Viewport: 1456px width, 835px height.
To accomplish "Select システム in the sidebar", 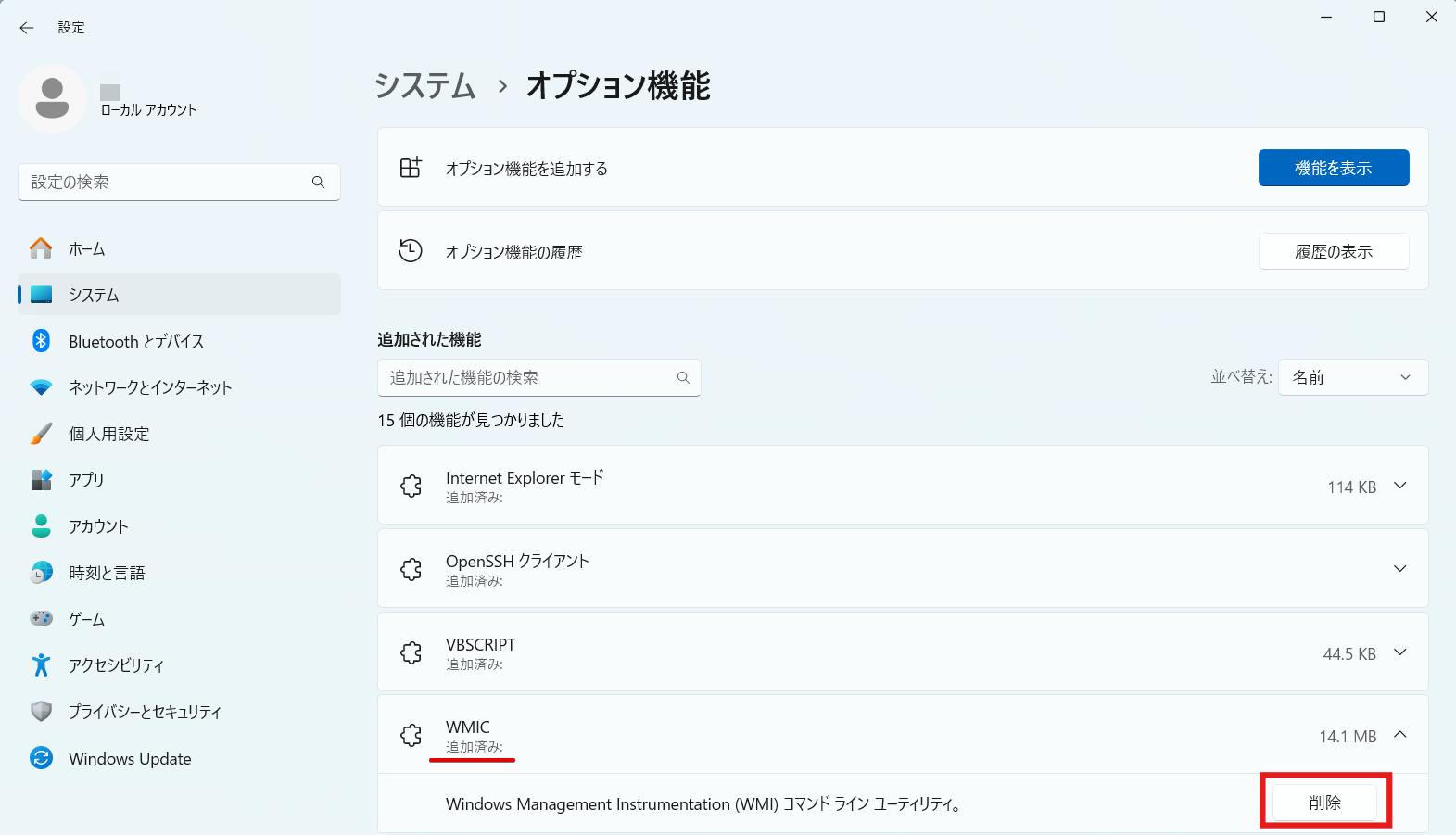I will coord(180,295).
